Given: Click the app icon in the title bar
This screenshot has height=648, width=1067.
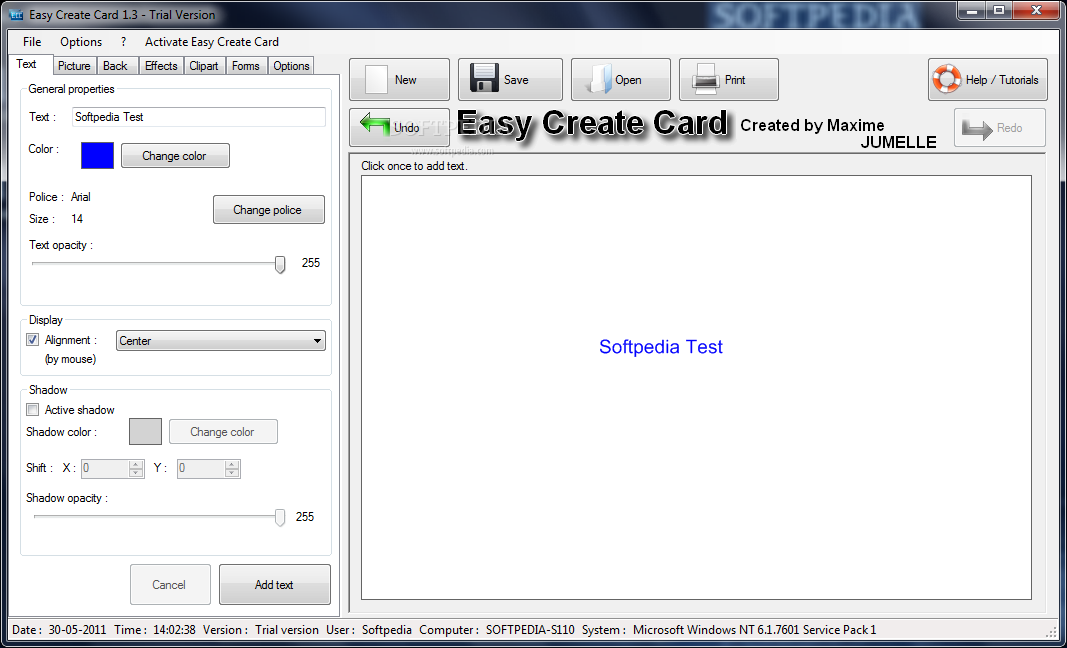Looking at the screenshot, I should [x=16, y=14].
